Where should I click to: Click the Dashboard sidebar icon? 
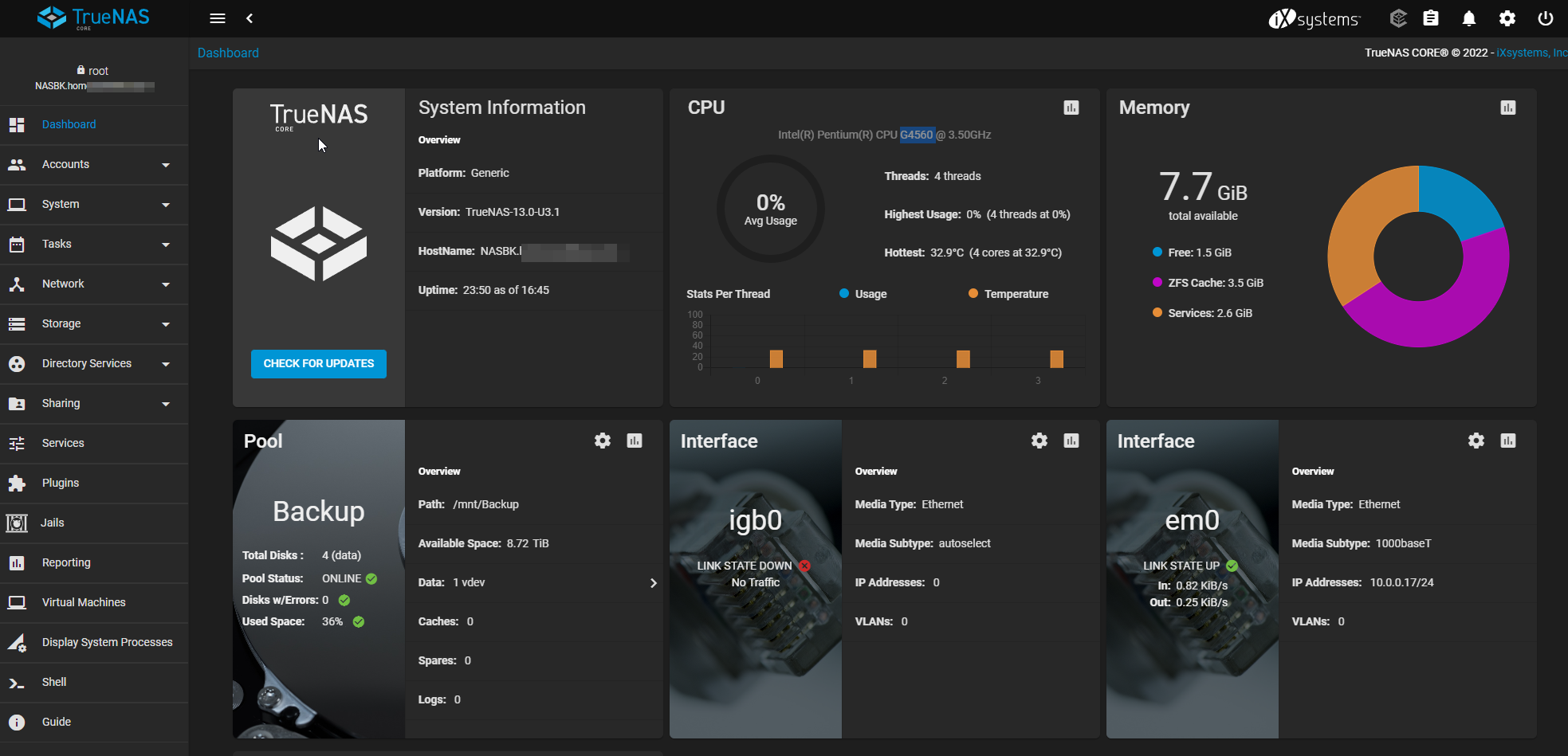[x=17, y=125]
